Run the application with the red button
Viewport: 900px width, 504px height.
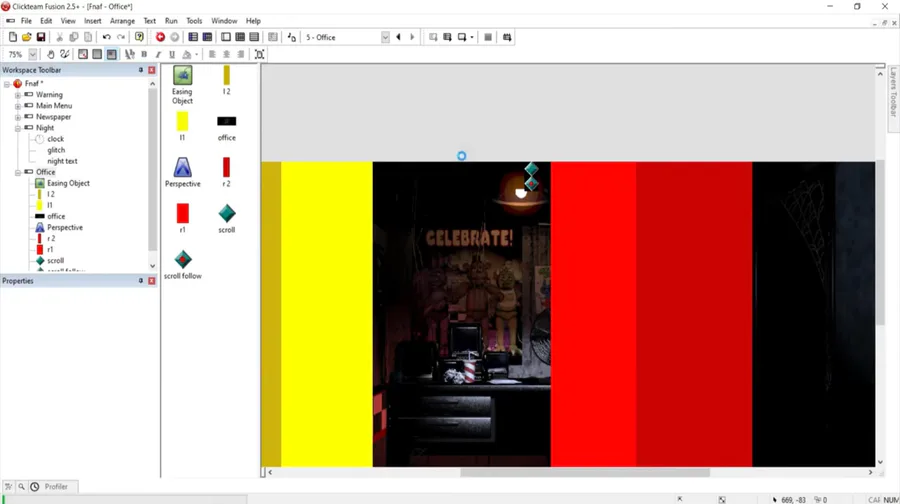click(160, 37)
